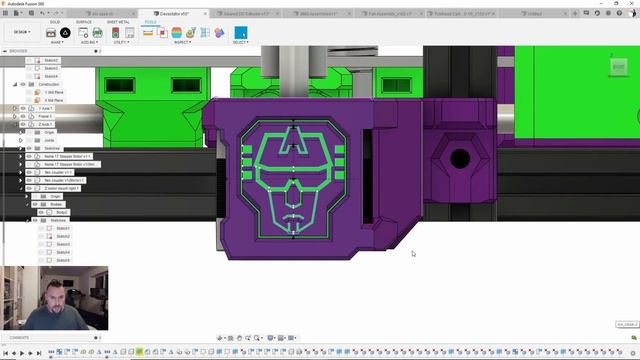
Task: Open the Viewports layout icon
Action: coord(292,338)
